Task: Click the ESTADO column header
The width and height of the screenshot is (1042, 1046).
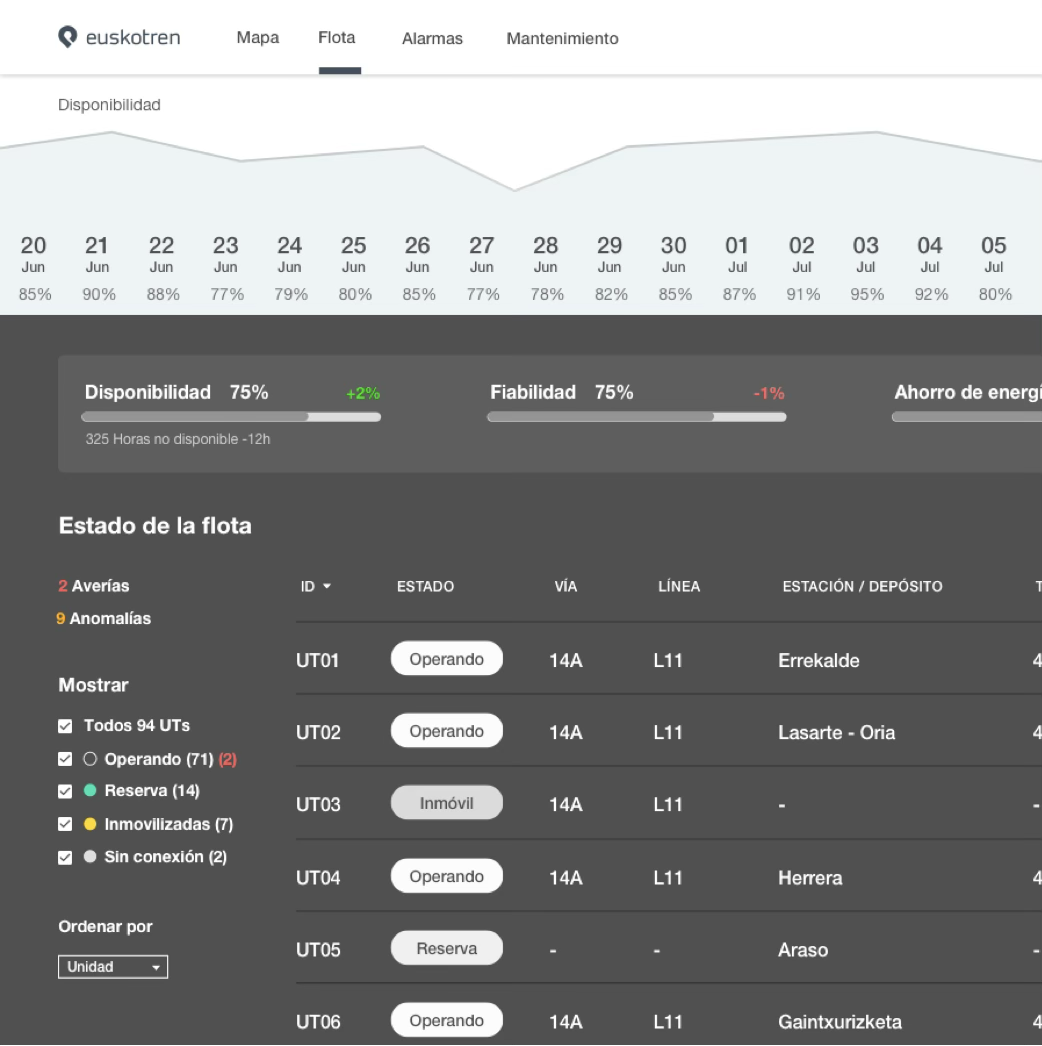Action: (x=425, y=587)
